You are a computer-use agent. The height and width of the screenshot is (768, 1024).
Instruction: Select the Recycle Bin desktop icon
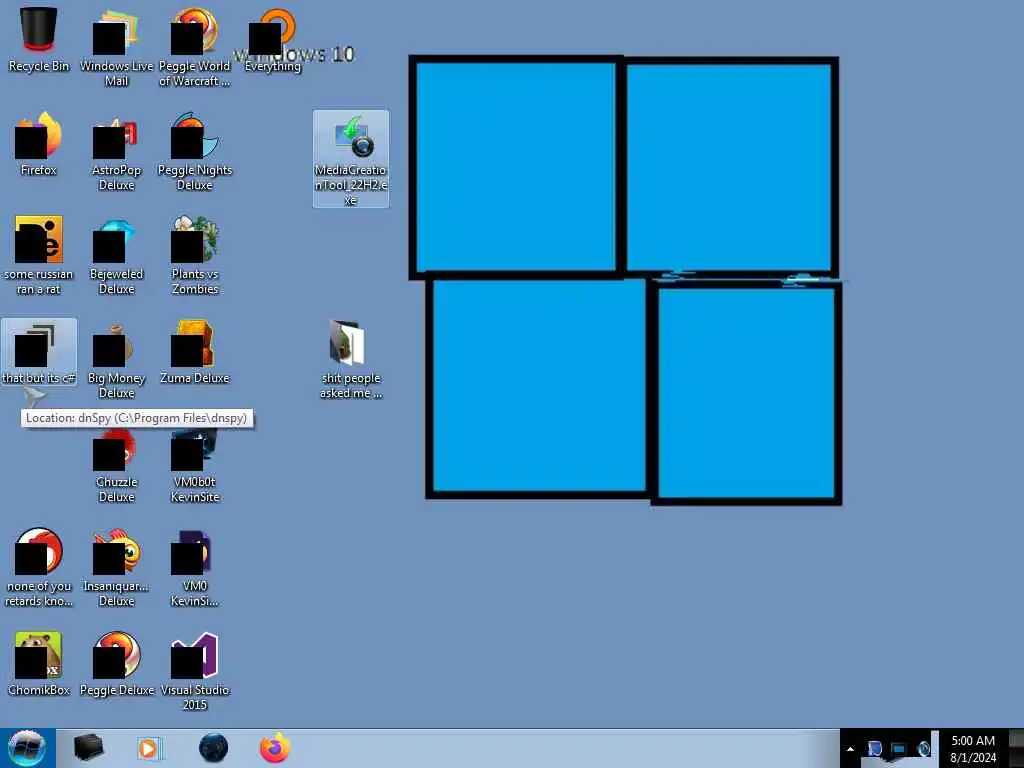point(39,40)
